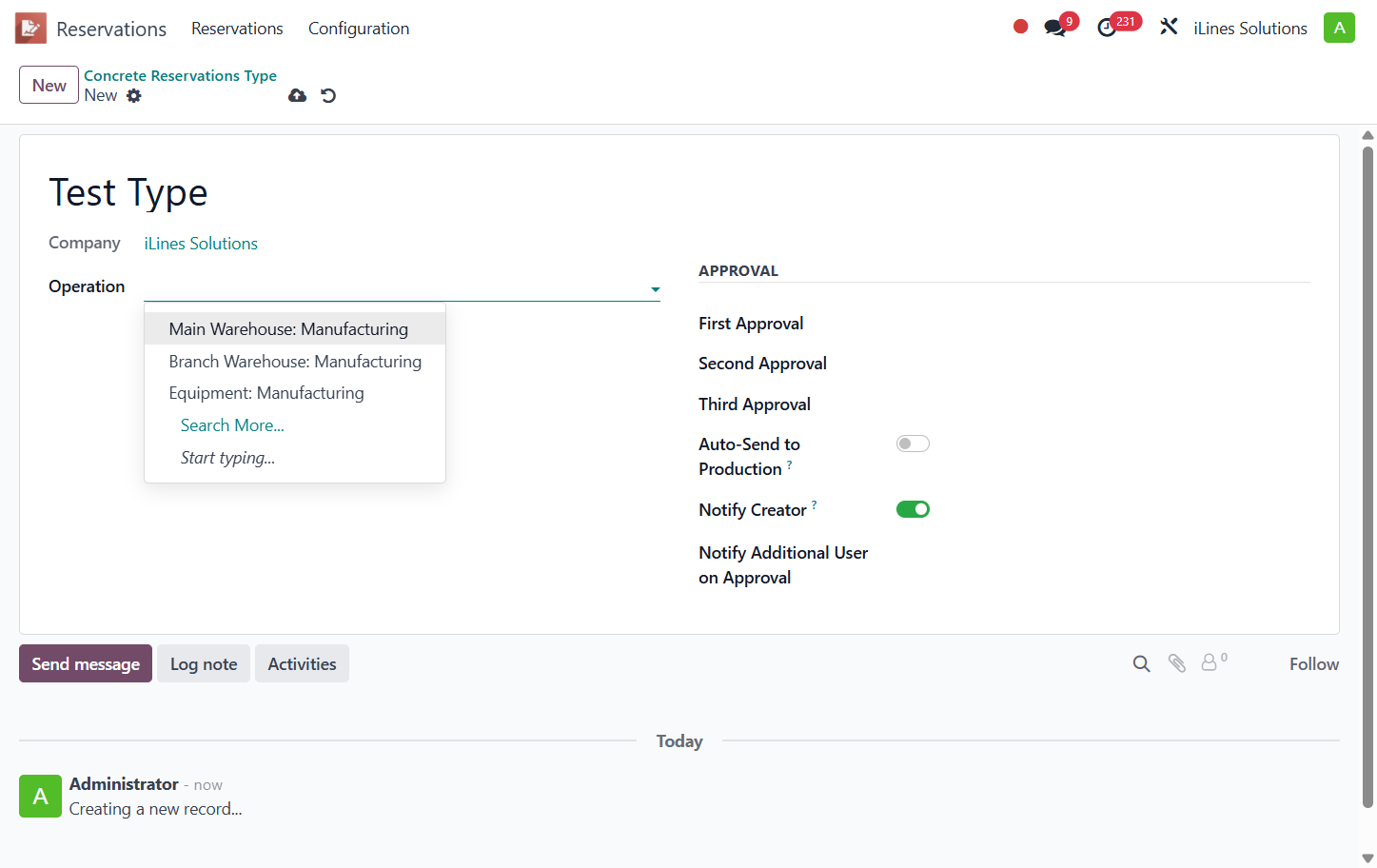
Task: Open the Reservations menu item
Action: click(x=237, y=29)
